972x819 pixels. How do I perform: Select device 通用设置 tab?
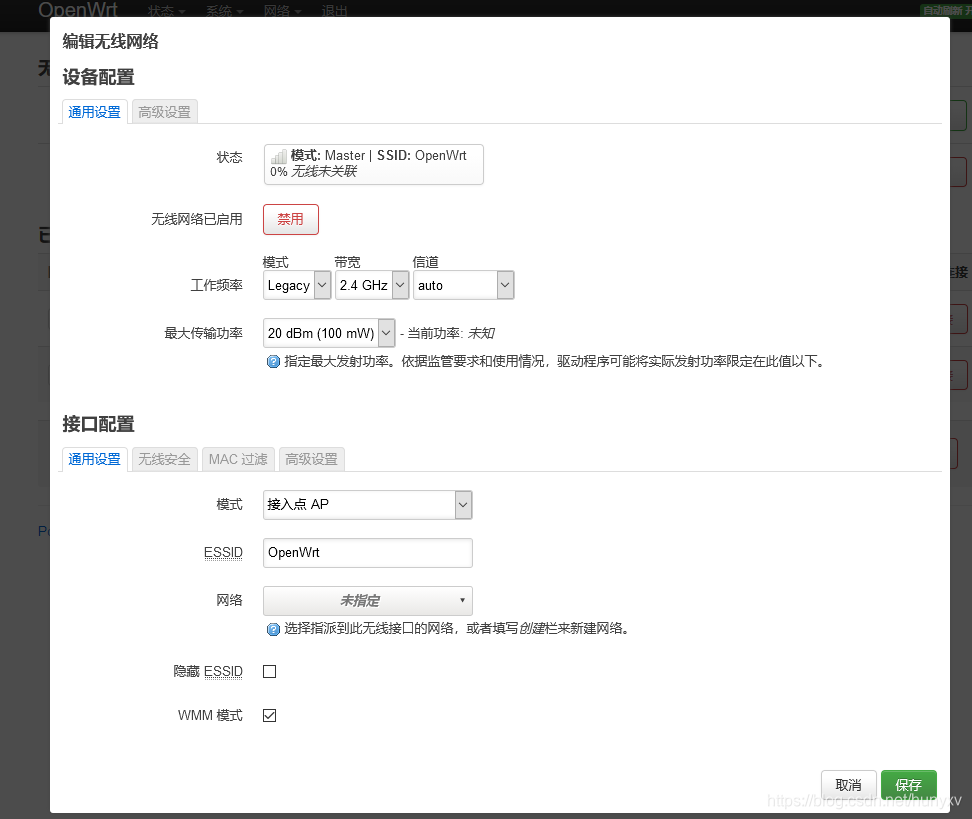[95, 112]
